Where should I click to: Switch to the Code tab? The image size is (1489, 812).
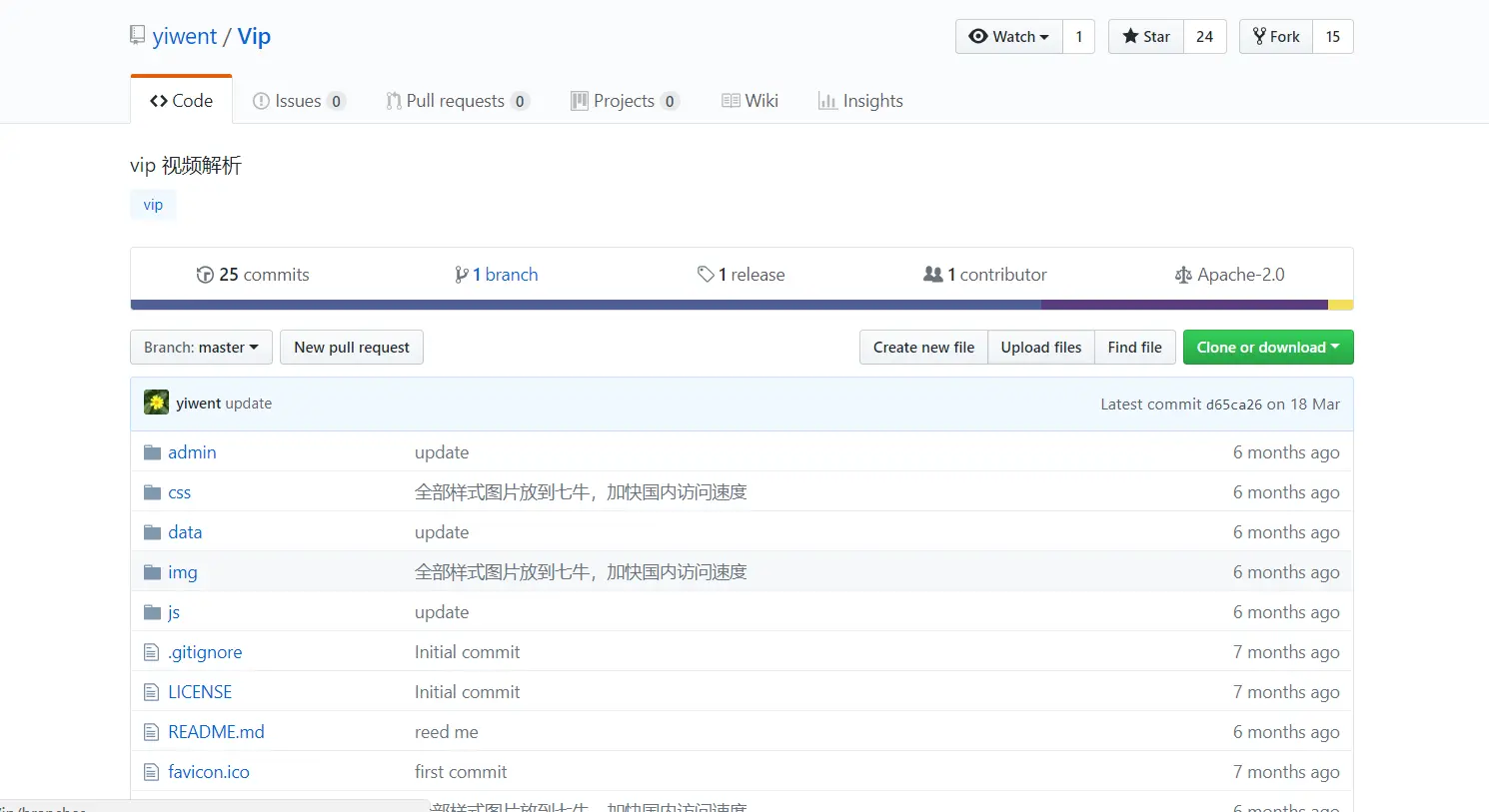[182, 101]
